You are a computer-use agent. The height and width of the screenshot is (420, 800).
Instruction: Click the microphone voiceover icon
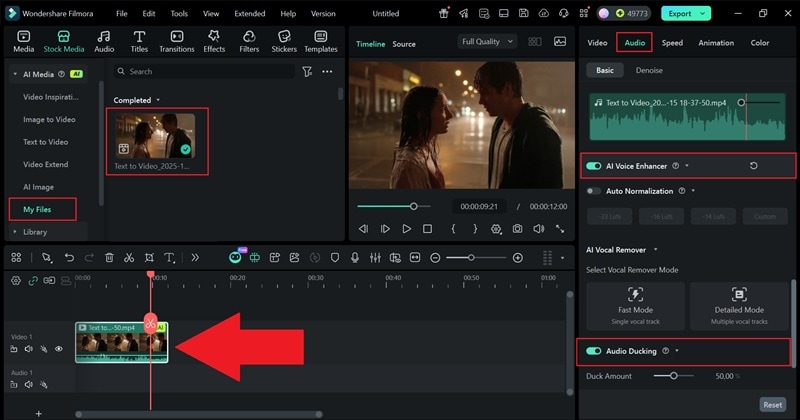pyautogui.click(x=355, y=258)
